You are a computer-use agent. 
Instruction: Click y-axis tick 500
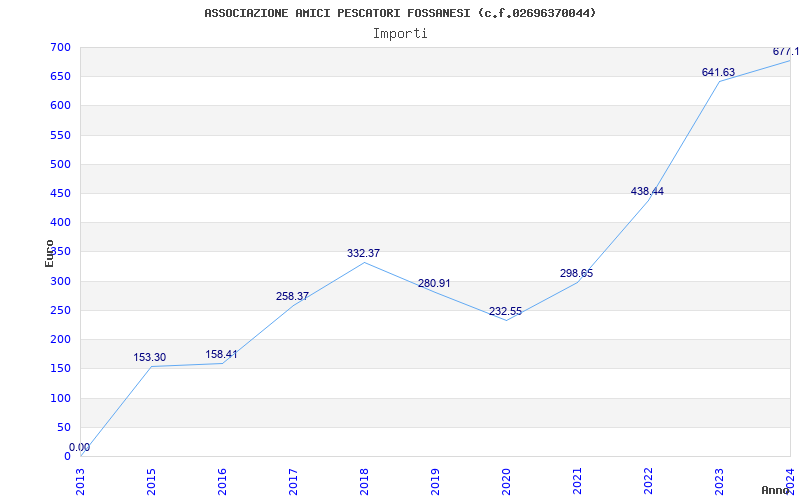[60, 164]
